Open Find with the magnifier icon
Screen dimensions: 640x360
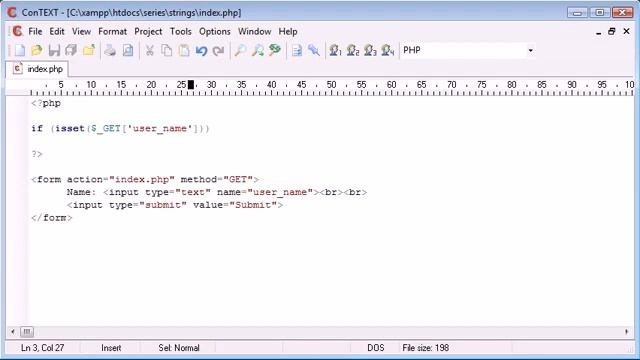click(x=240, y=51)
